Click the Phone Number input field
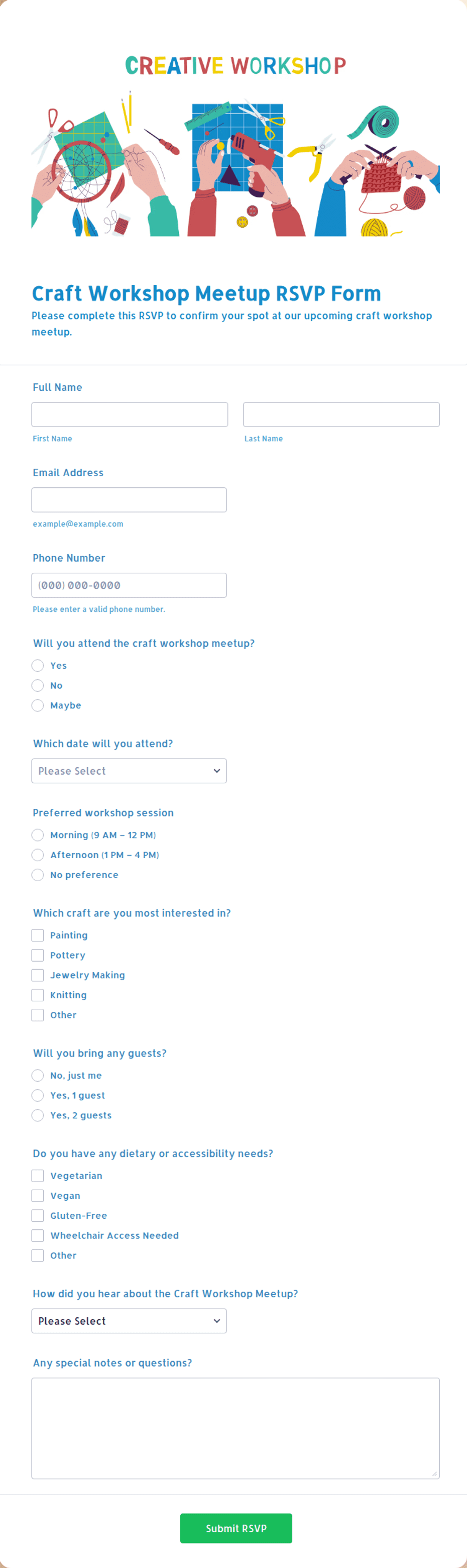 [129, 585]
